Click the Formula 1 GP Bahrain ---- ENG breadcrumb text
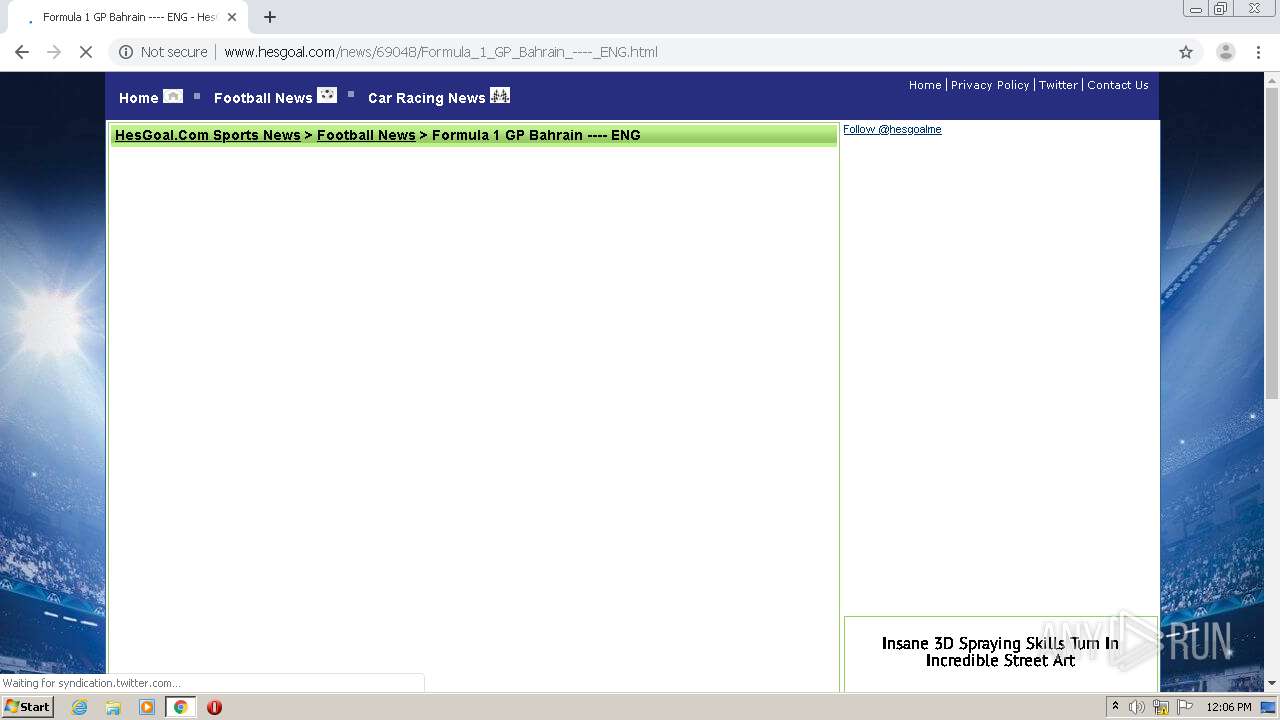The width and height of the screenshot is (1280, 720). (x=536, y=135)
